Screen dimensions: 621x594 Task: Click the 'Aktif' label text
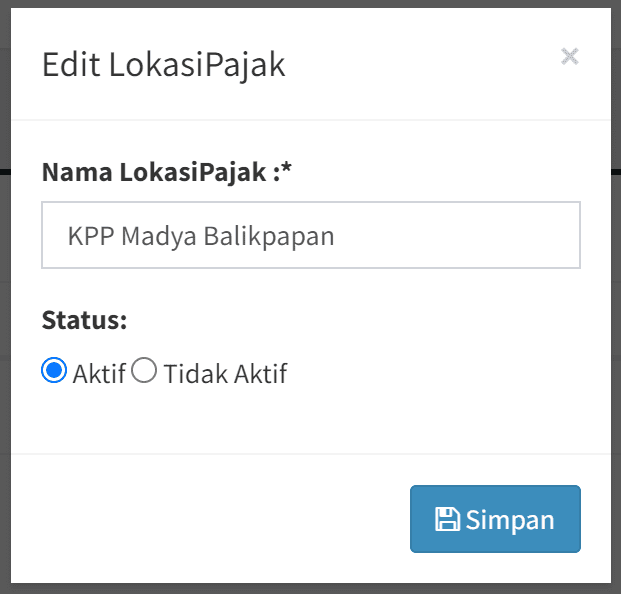pos(99,374)
